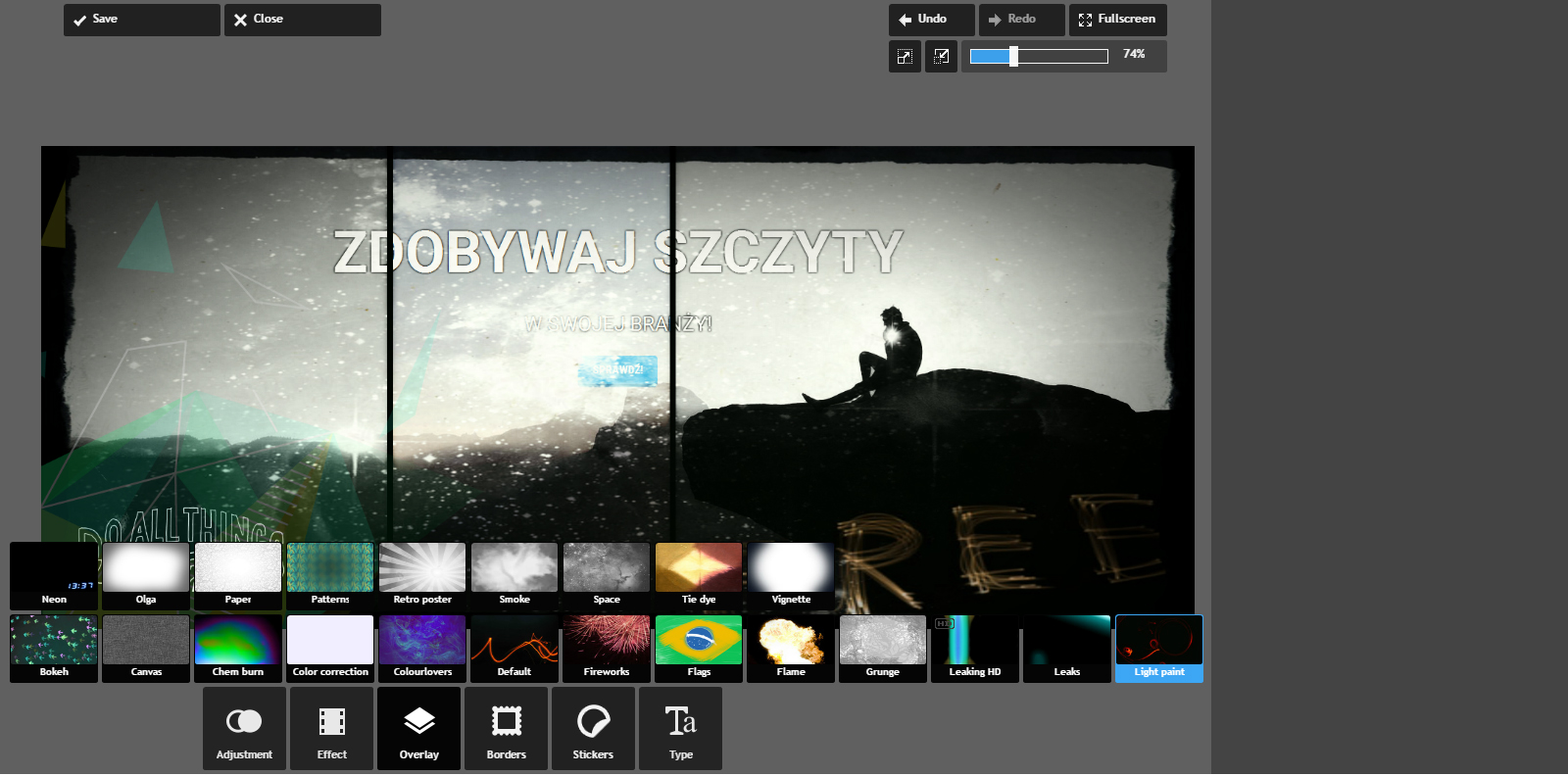
Task: Choose the Space overlay category
Action: (607, 576)
